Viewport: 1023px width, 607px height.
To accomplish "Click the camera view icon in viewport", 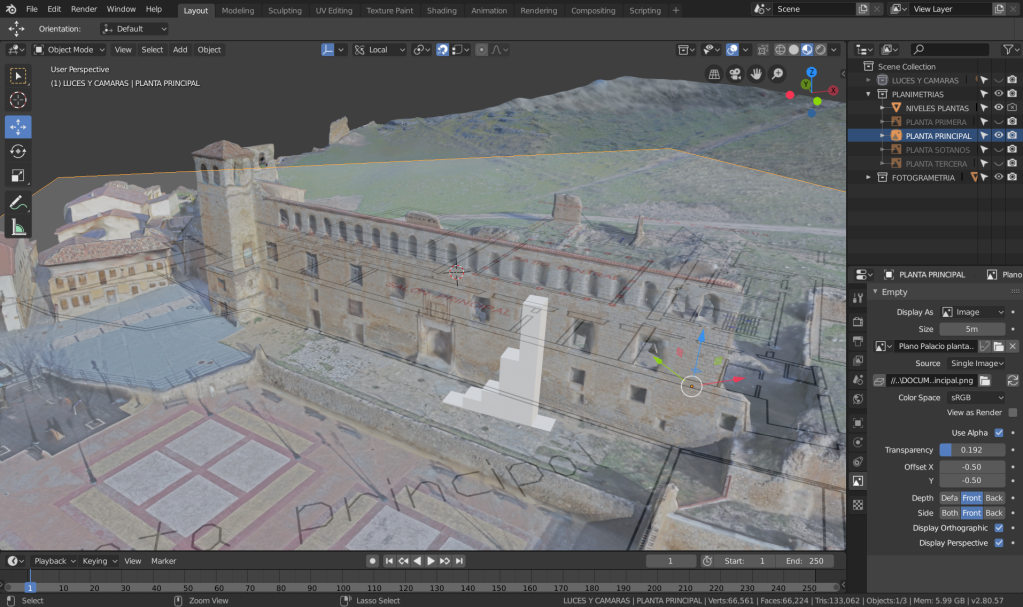I will pyautogui.click(x=735, y=74).
